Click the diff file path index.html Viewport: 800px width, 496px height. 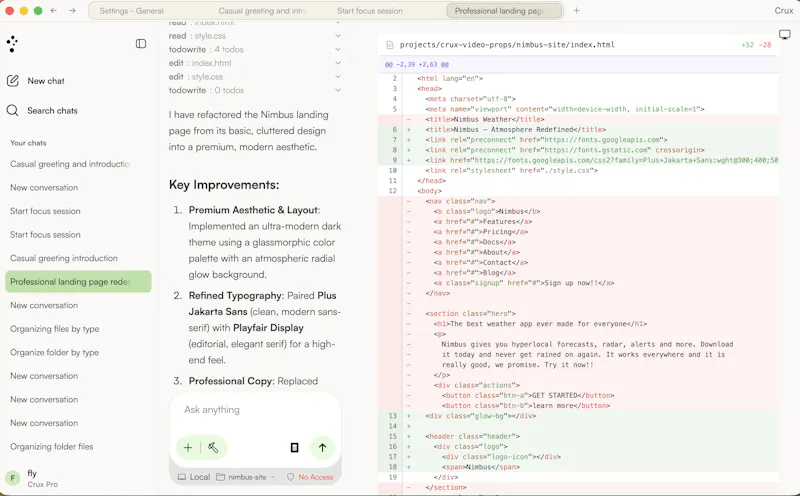507,45
